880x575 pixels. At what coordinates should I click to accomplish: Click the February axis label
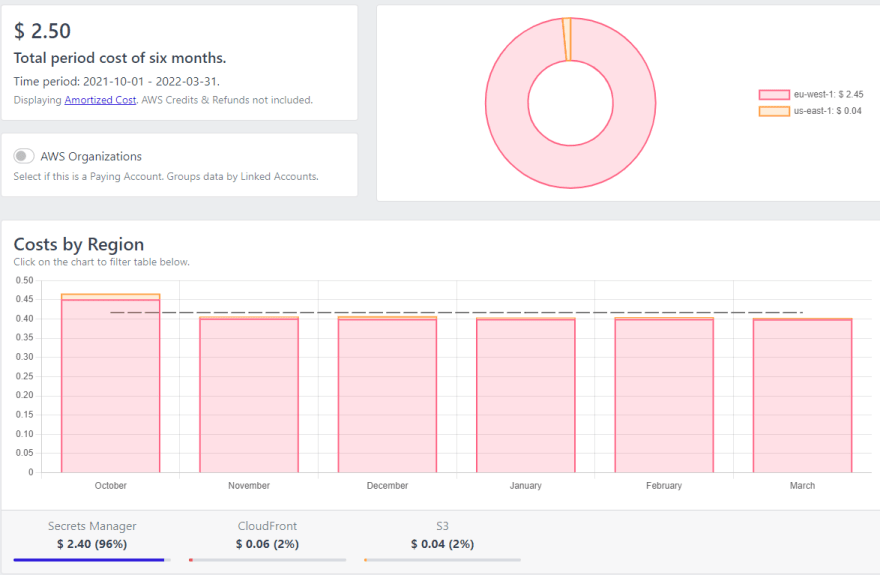point(664,486)
